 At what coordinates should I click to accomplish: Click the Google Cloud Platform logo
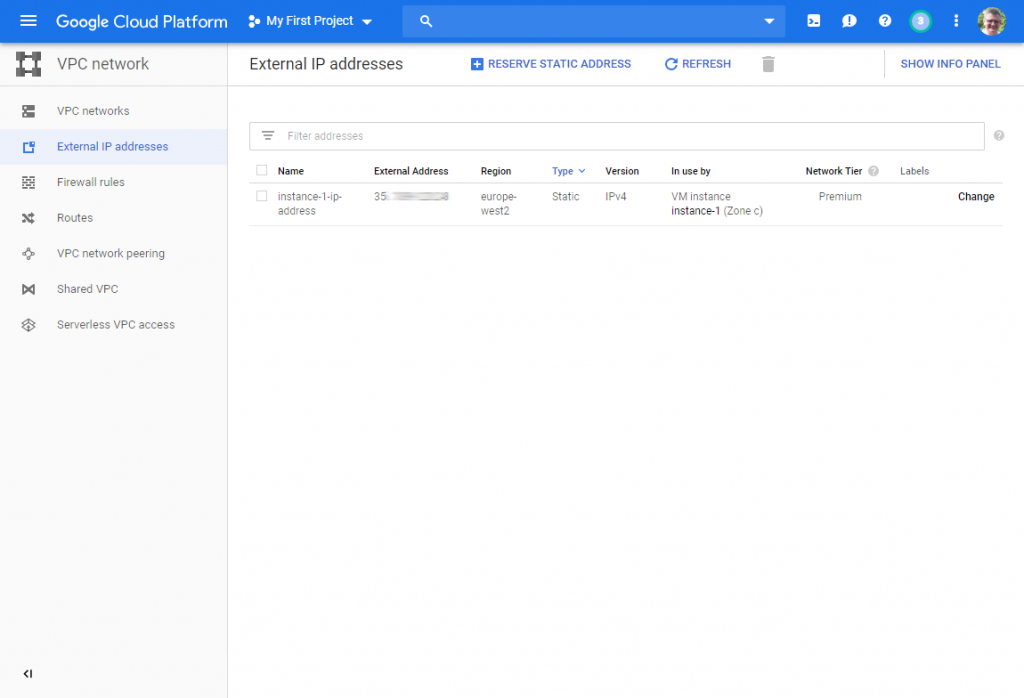[142, 22]
